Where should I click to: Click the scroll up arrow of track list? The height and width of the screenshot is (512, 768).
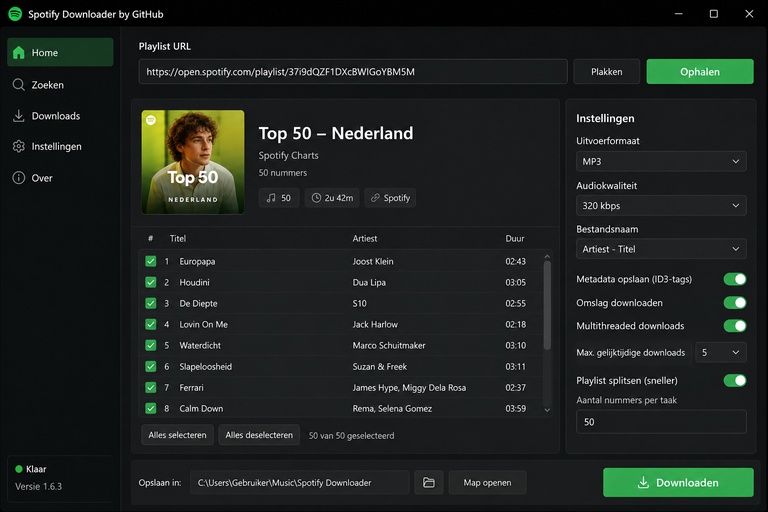(547, 256)
